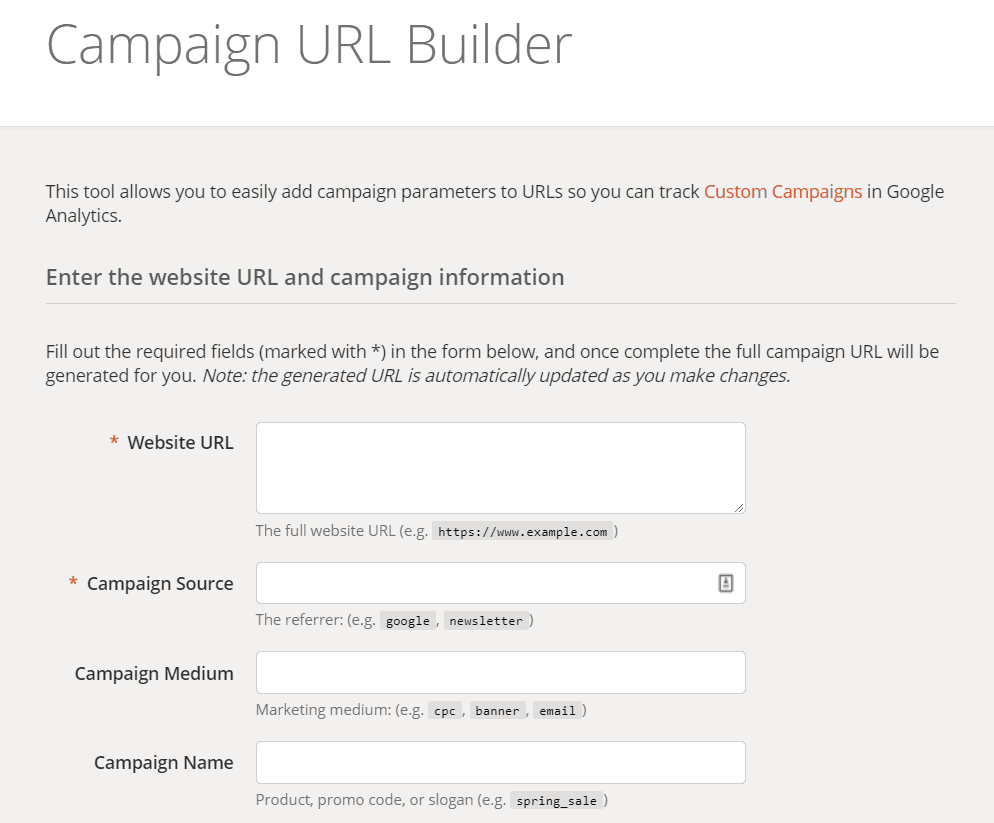The width and height of the screenshot is (994, 823).
Task: Select the https://www.example.com example snippet
Action: point(524,531)
